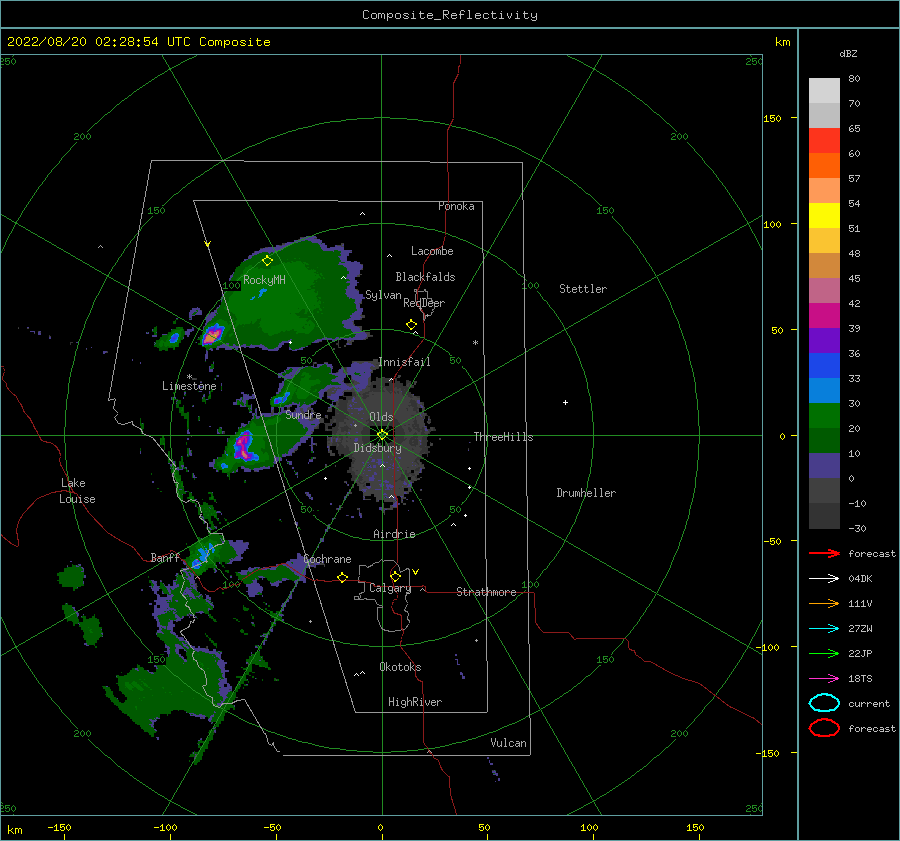Image resolution: width=900 pixels, height=841 pixels.
Task: Click the Drumheller label
Action: (x=586, y=493)
